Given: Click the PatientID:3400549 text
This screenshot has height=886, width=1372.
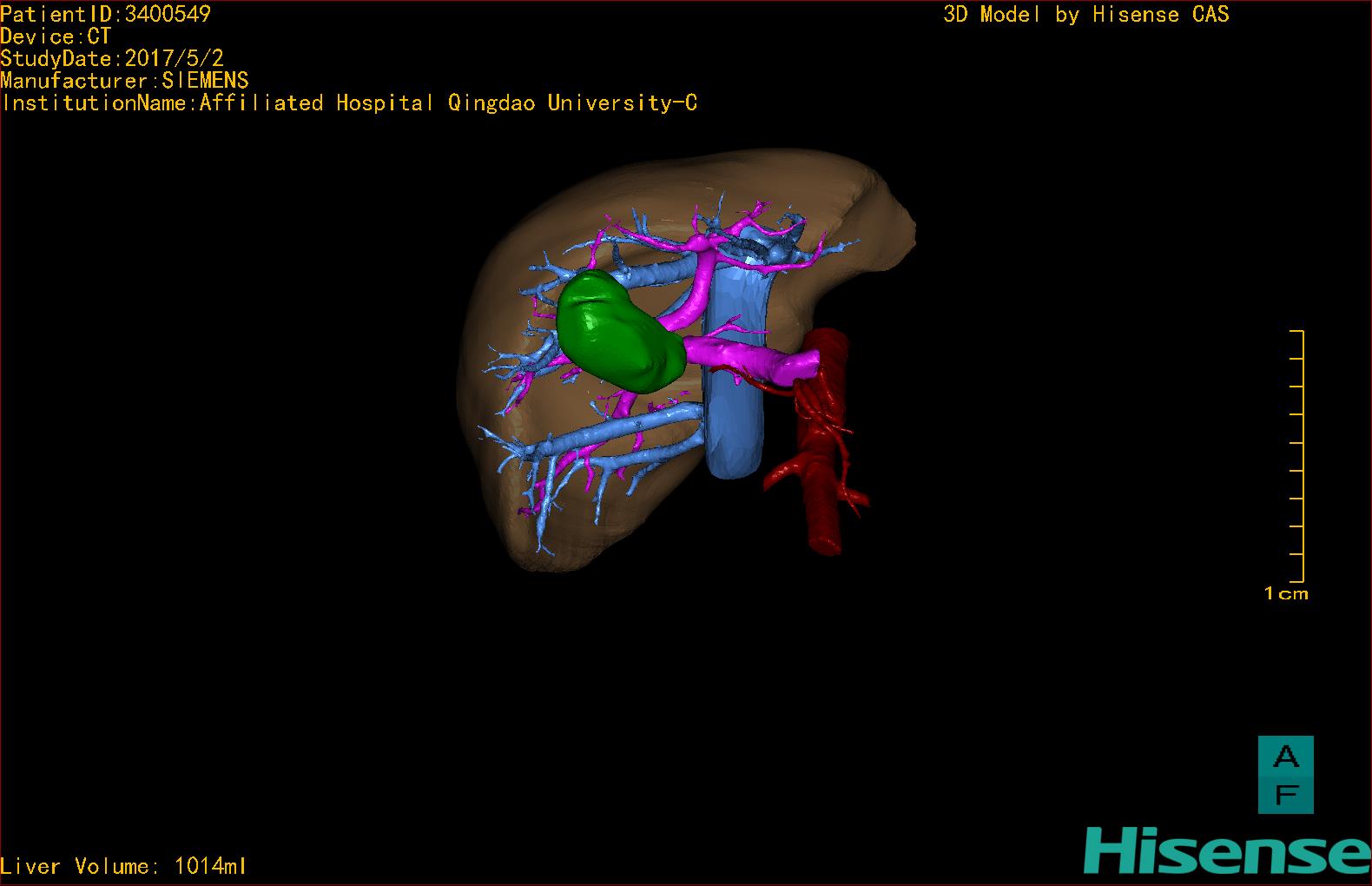Looking at the screenshot, I should pyautogui.click(x=106, y=14).
